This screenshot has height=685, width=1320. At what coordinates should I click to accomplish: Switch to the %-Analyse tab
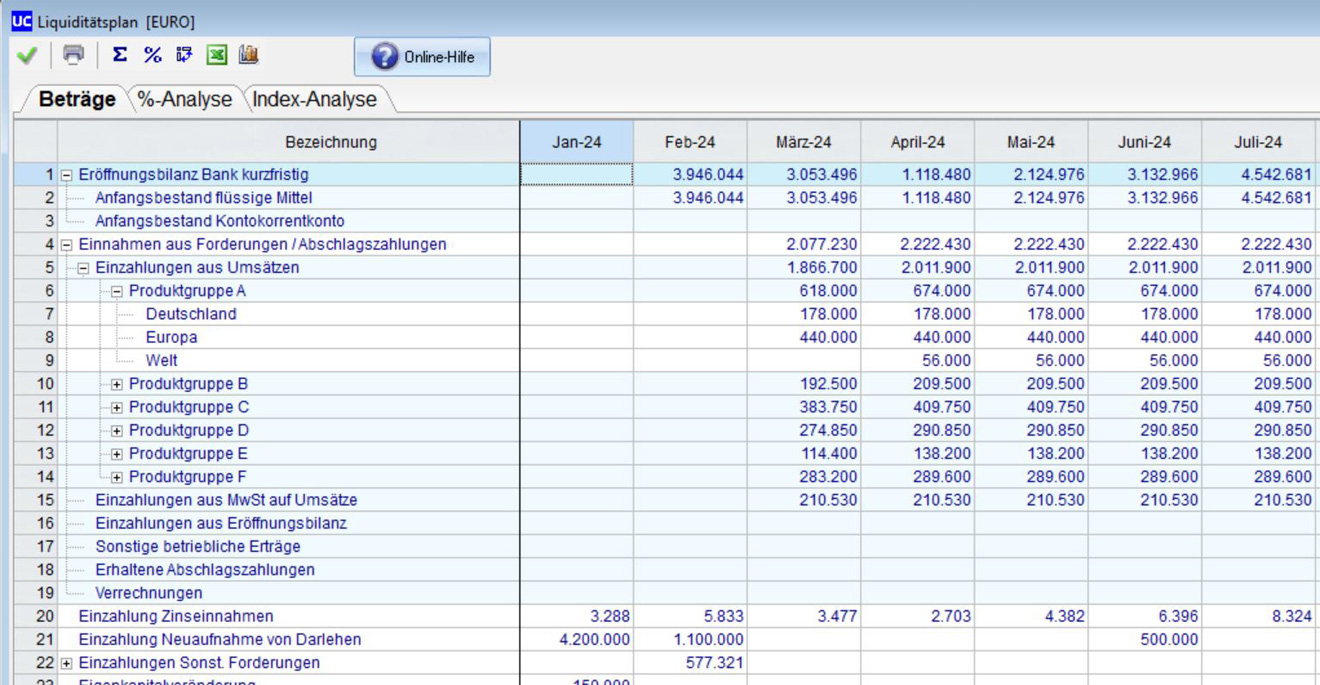pyautogui.click(x=185, y=100)
